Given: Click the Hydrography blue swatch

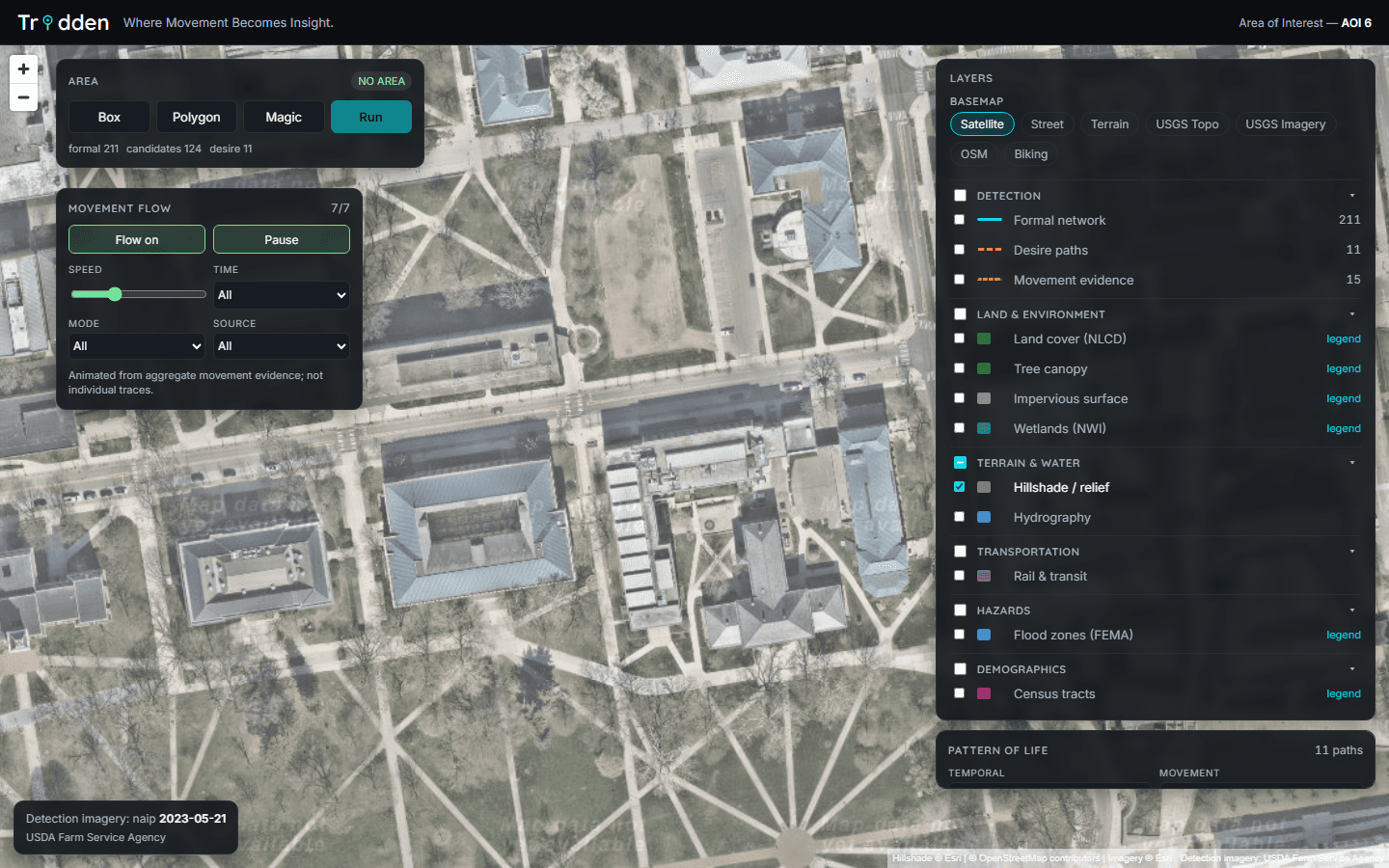Looking at the screenshot, I should [x=984, y=517].
